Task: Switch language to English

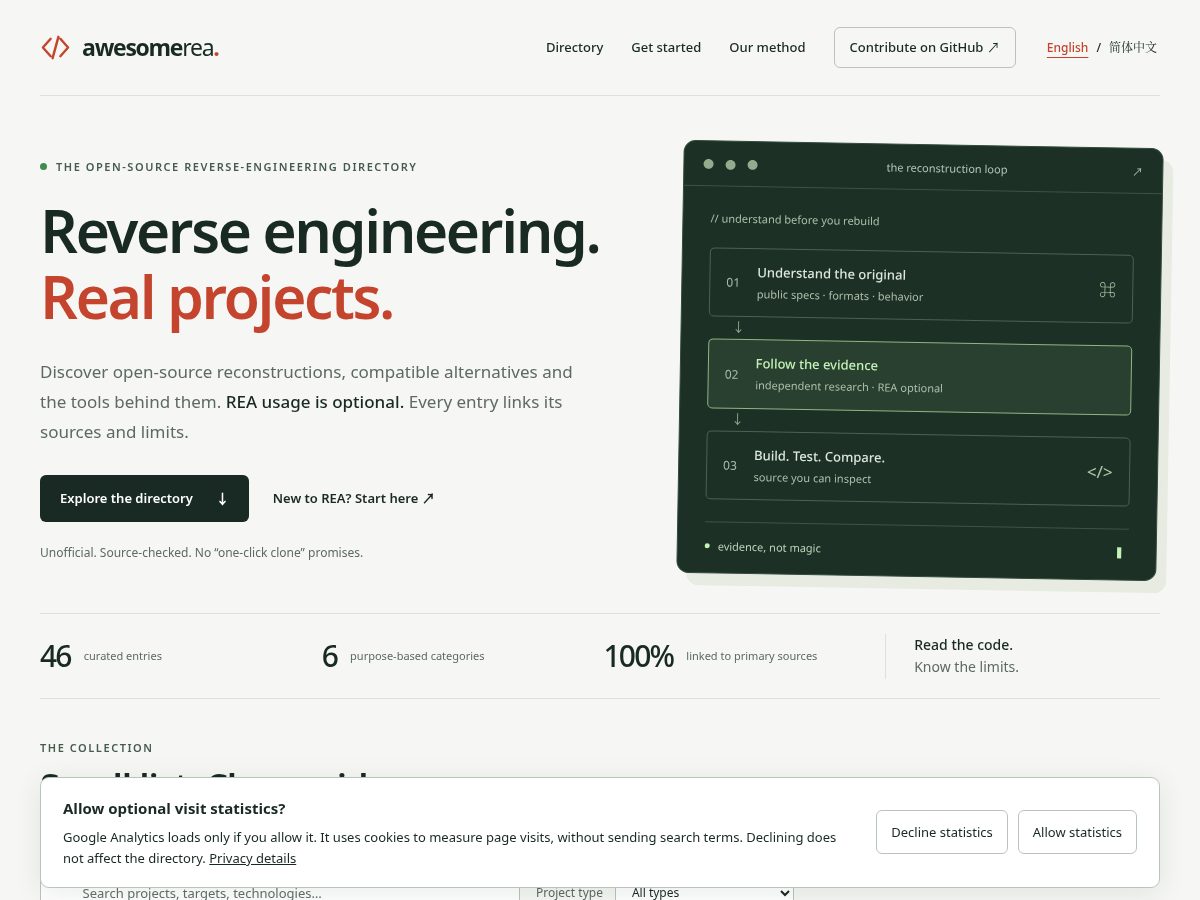Action: pyautogui.click(x=1067, y=47)
